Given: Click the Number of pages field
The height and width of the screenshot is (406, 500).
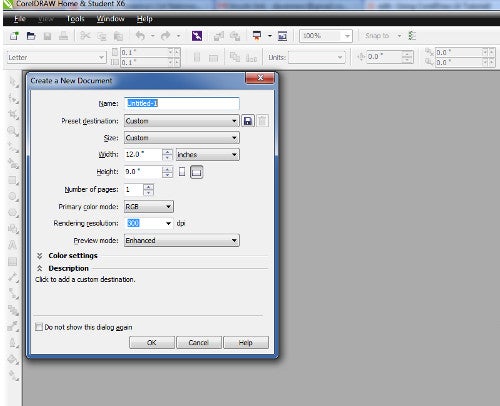Looking at the screenshot, I should click(134, 189).
